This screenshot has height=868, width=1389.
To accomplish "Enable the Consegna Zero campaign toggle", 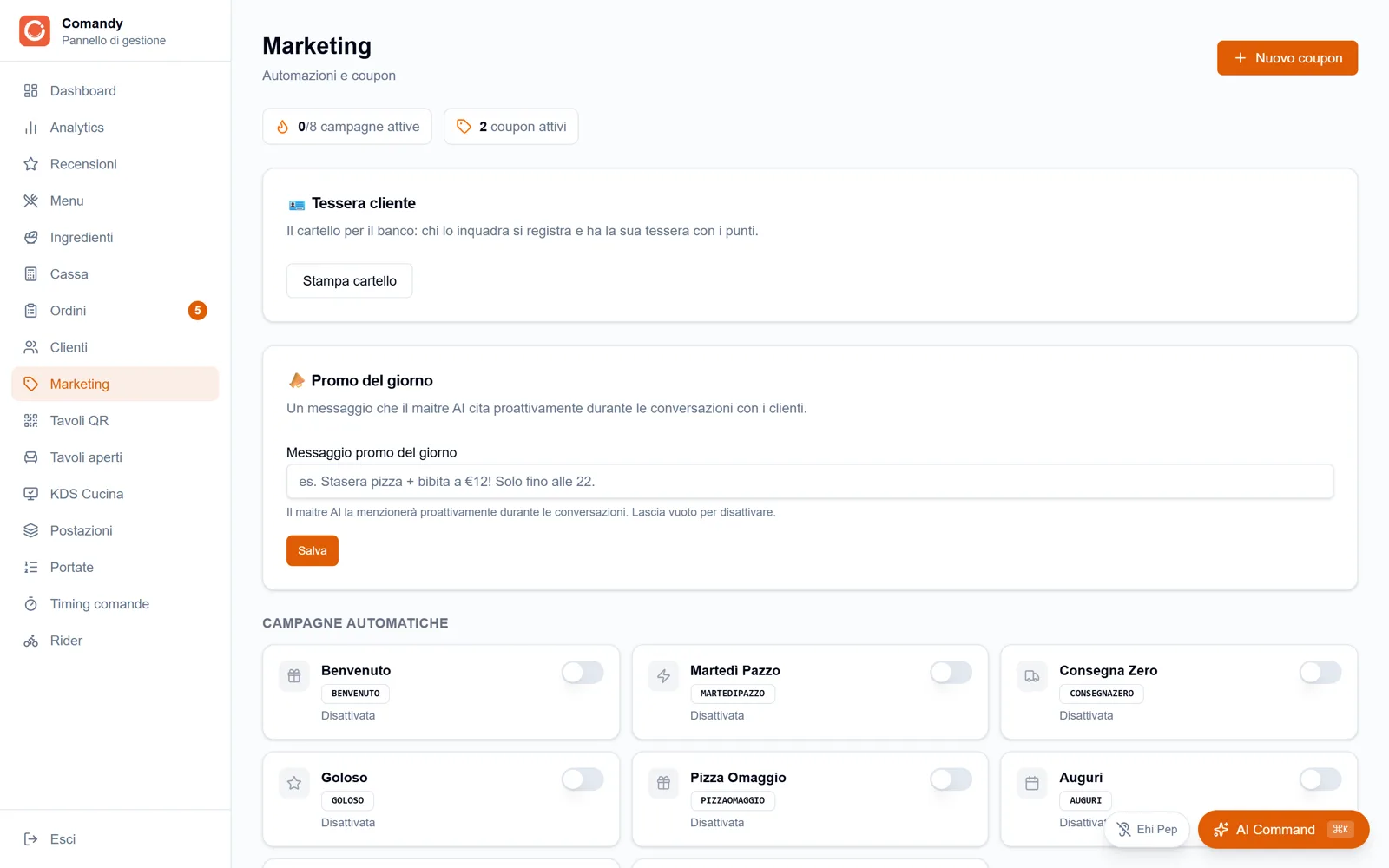I will tap(1320, 673).
